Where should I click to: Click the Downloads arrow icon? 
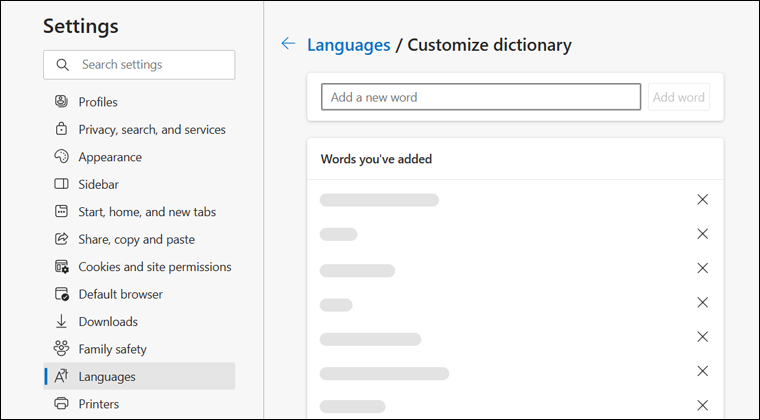pos(61,322)
